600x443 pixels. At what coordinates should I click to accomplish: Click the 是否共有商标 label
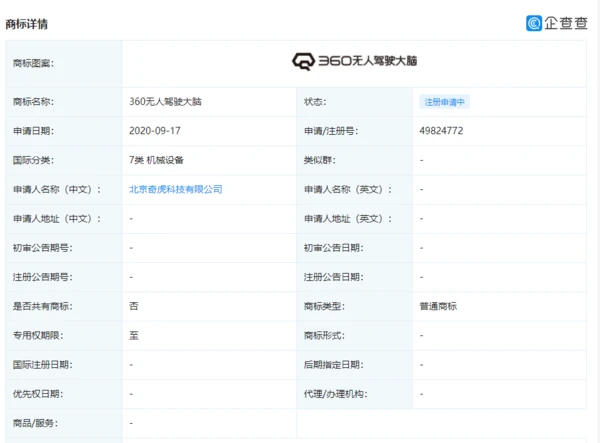pos(43,306)
